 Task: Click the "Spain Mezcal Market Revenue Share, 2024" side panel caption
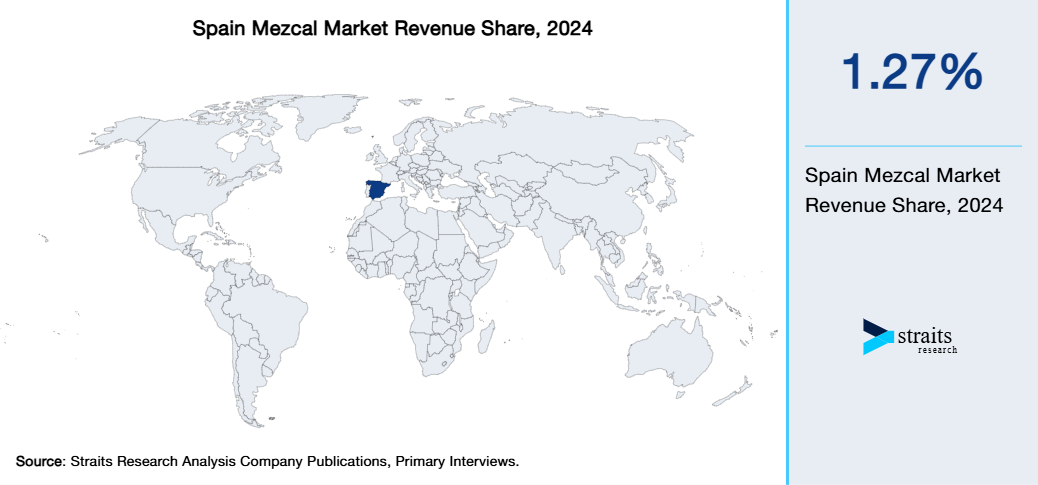click(904, 191)
